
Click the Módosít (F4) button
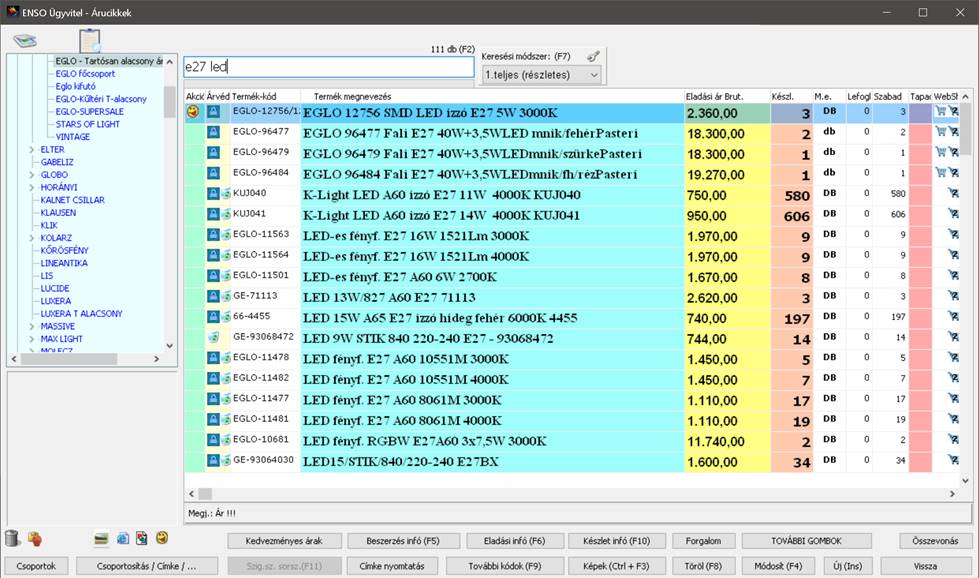777,566
